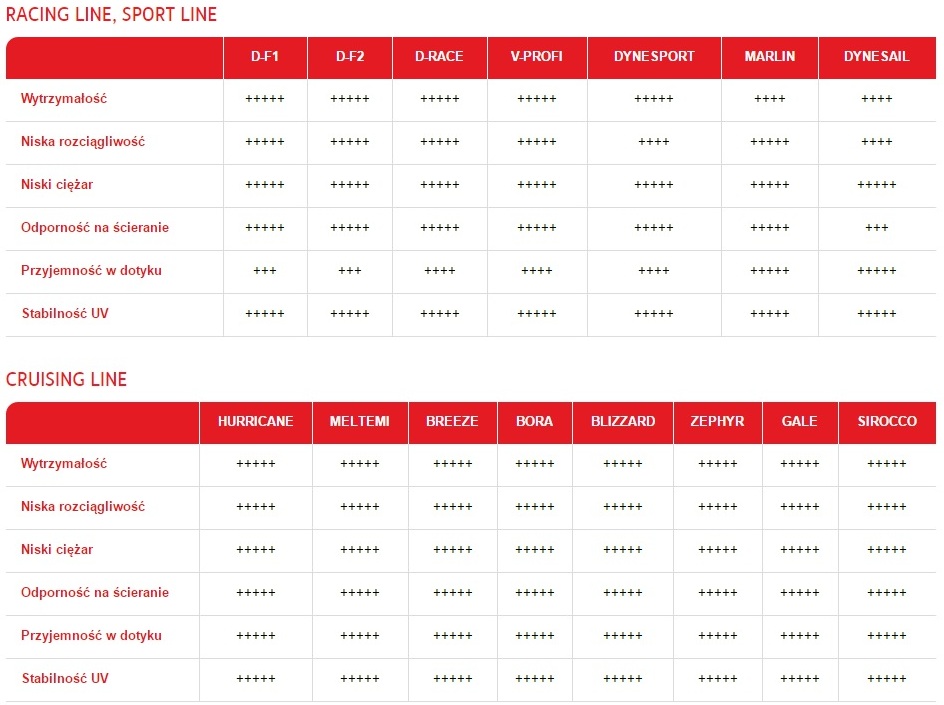Click MARLIN's "++++" Wytrzymałość rating

click(770, 99)
